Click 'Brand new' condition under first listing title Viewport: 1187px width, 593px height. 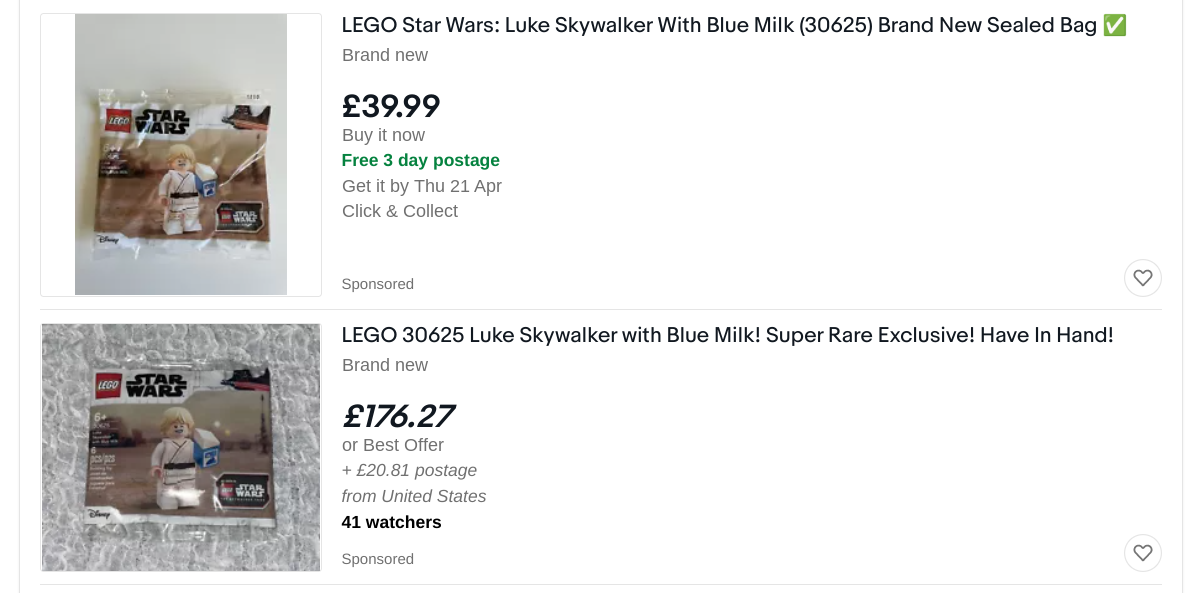click(385, 55)
